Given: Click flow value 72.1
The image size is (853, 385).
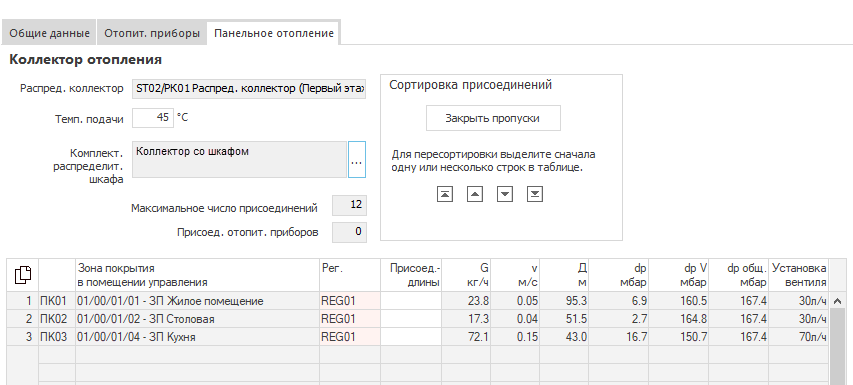Looking at the screenshot, I should [466, 337].
